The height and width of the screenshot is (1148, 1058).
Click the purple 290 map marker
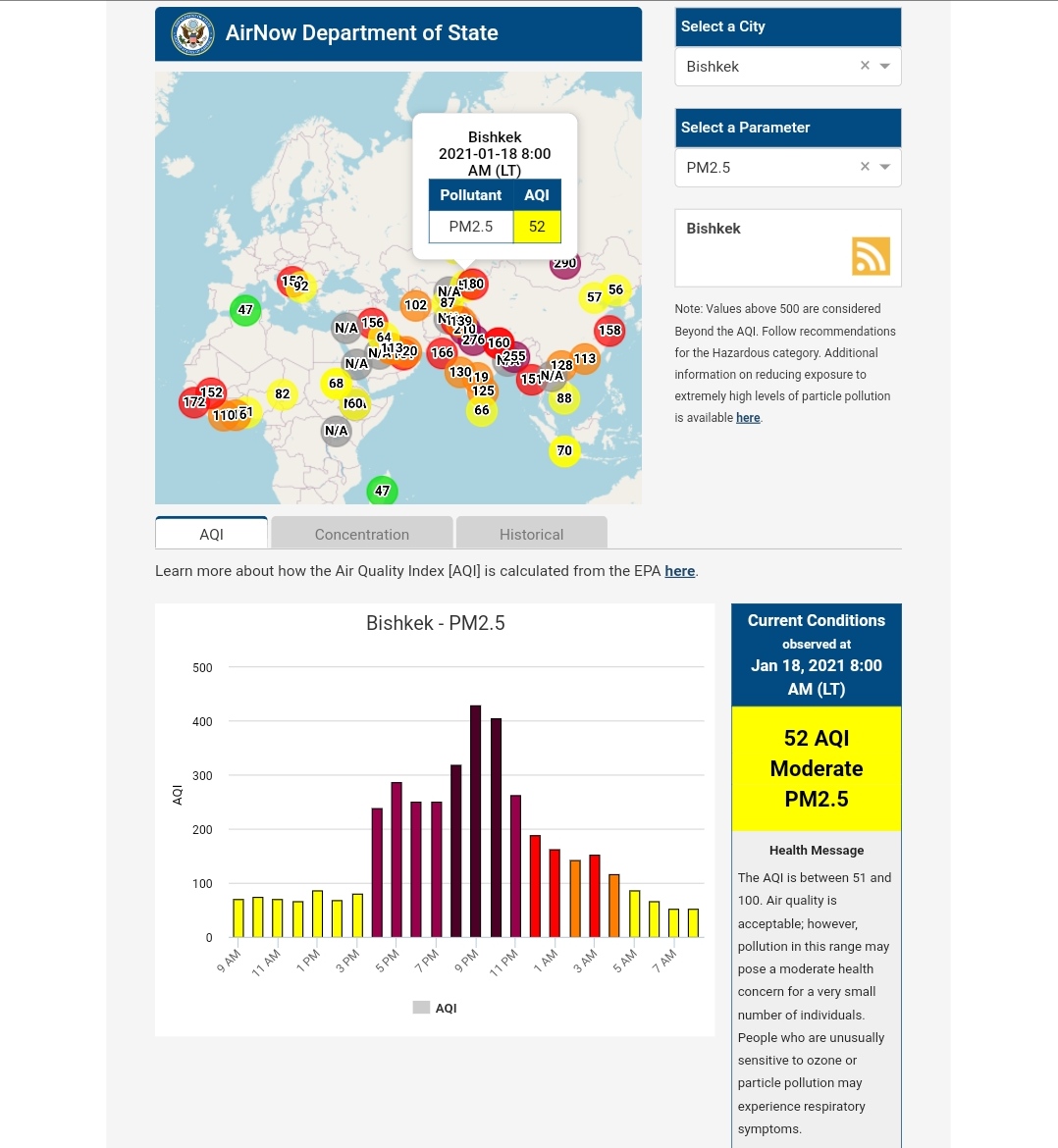(x=564, y=264)
